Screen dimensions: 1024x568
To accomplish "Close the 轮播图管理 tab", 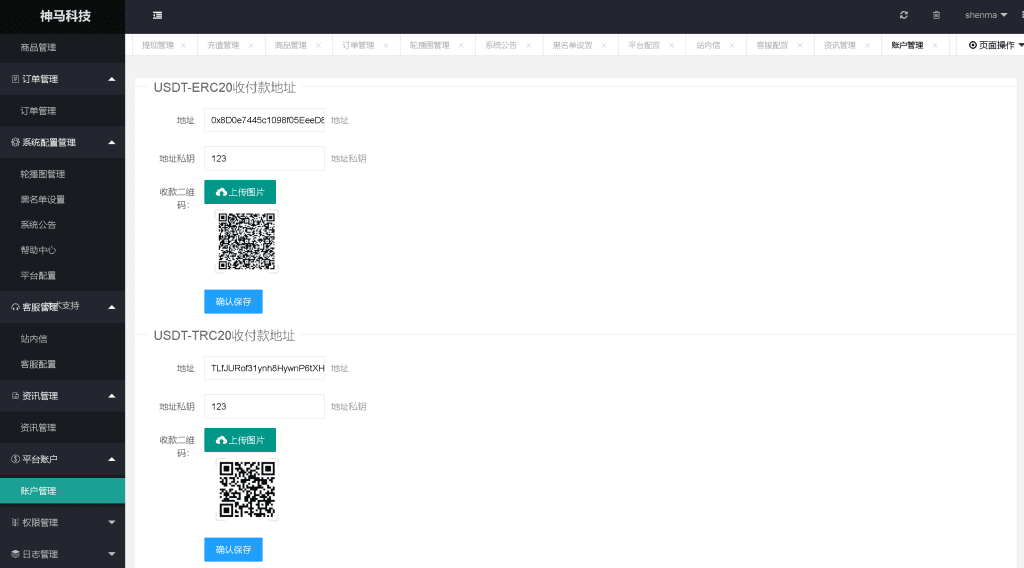I will (x=461, y=45).
